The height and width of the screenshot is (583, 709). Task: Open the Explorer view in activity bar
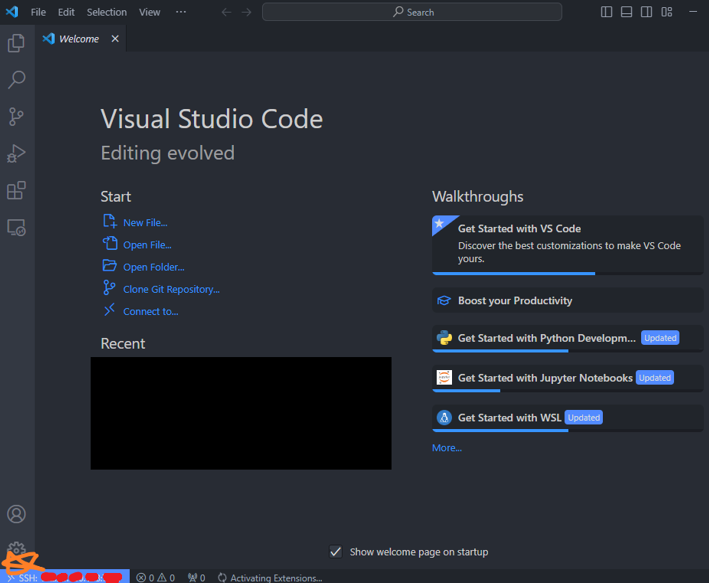[16, 43]
